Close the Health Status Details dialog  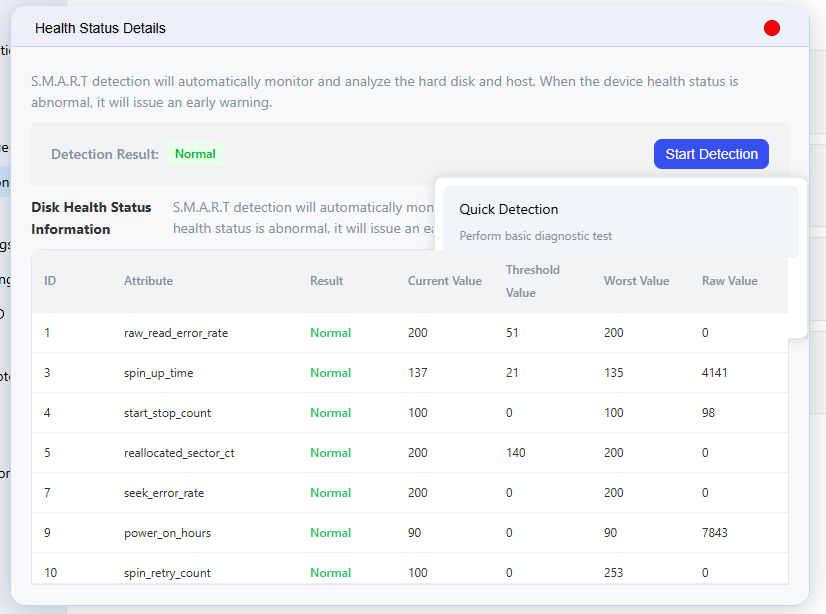point(772,28)
